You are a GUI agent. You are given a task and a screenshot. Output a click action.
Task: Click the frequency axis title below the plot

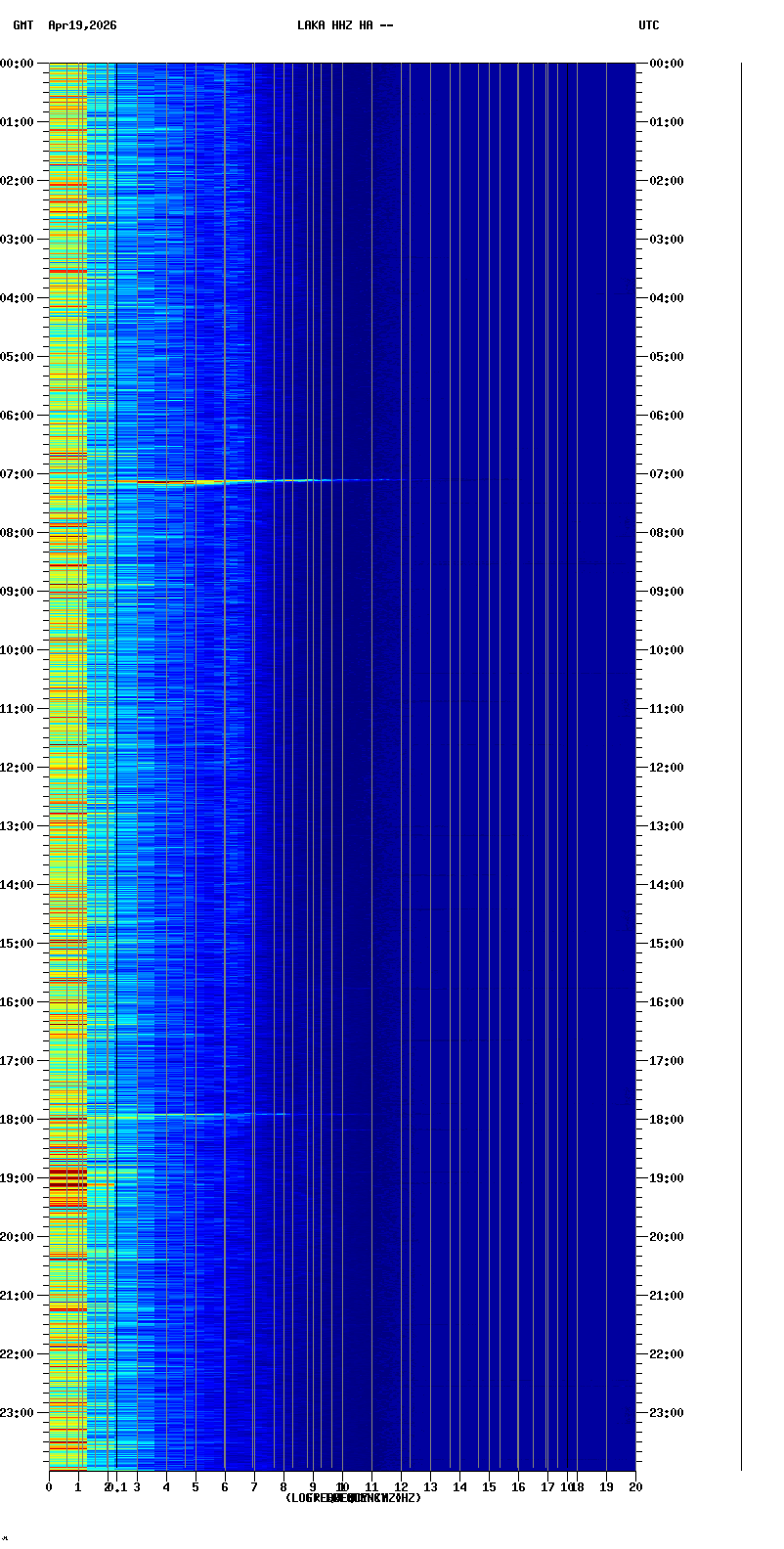click(x=353, y=1498)
